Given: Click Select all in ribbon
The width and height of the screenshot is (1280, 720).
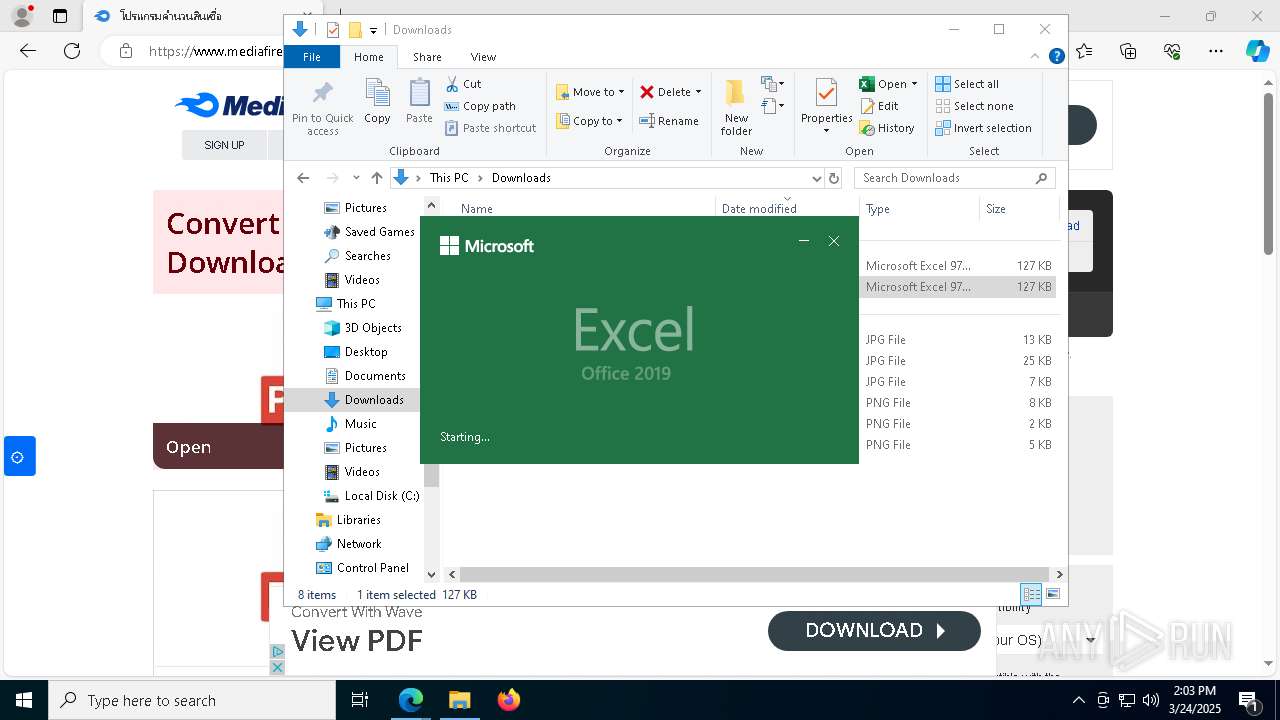Looking at the screenshot, I should click(x=966, y=84).
